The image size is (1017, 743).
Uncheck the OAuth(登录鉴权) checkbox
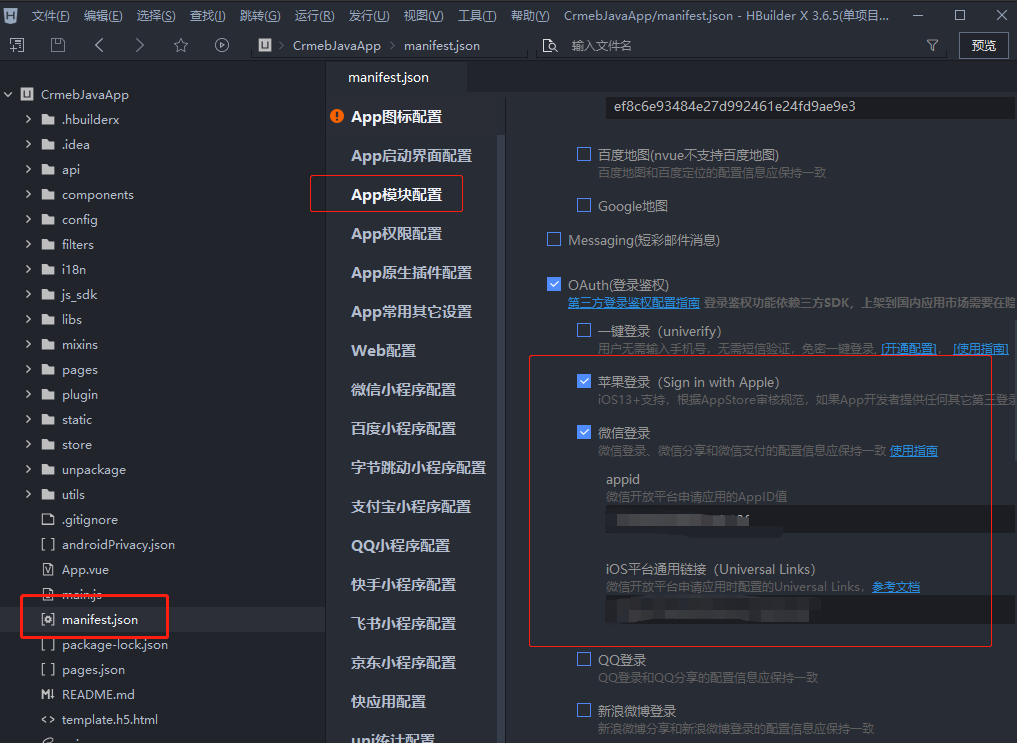[x=554, y=284]
